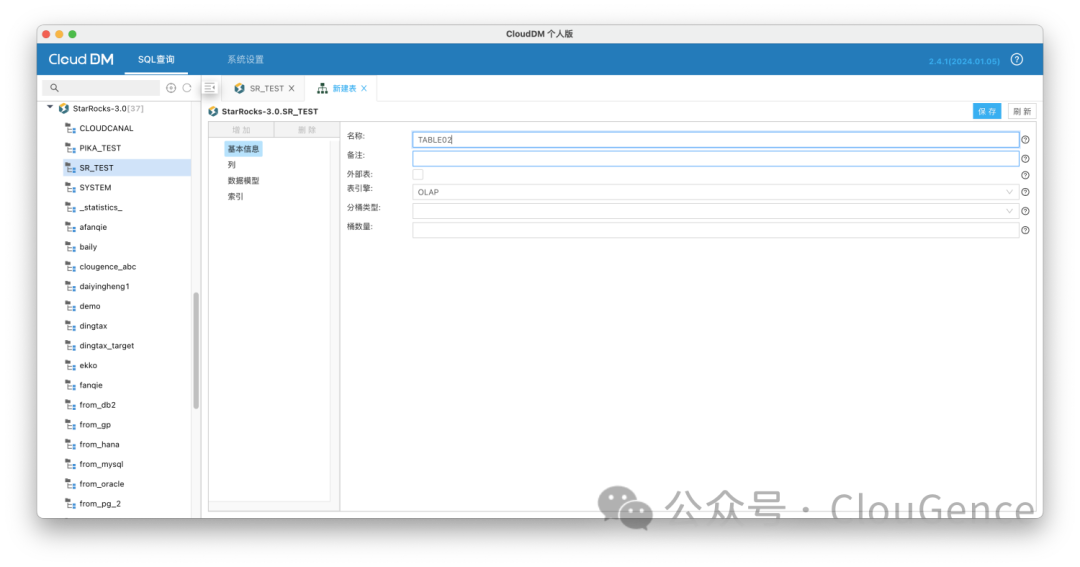Image resolution: width=1080 pixels, height=567 pixels.
Task: Select daiyingheng1 database
Action: pos(104,287)
